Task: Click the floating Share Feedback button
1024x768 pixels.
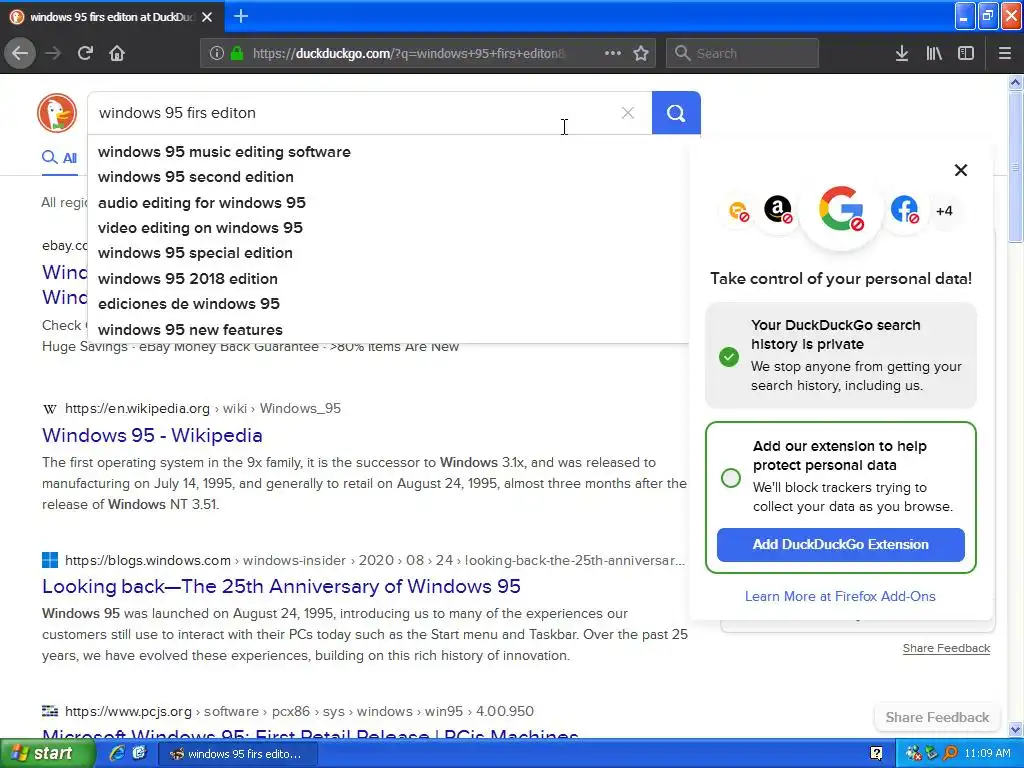Action: (x=937, y=717)
